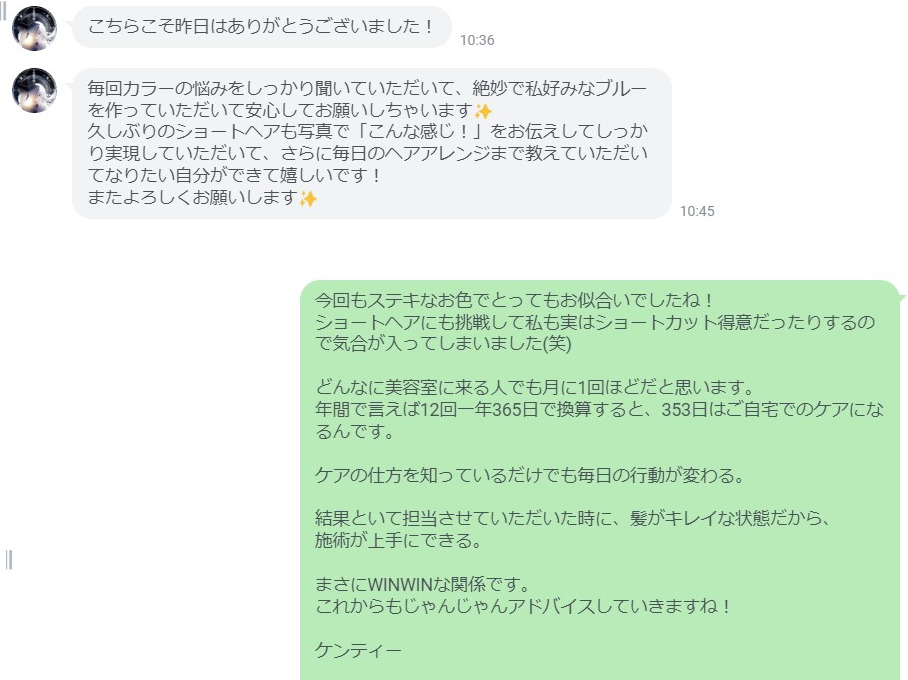The width and height of the screenshot is (908, 680).
Task: Click the sparkle emoji after お願いしちゃいます
Action: (x=483, y=111)
